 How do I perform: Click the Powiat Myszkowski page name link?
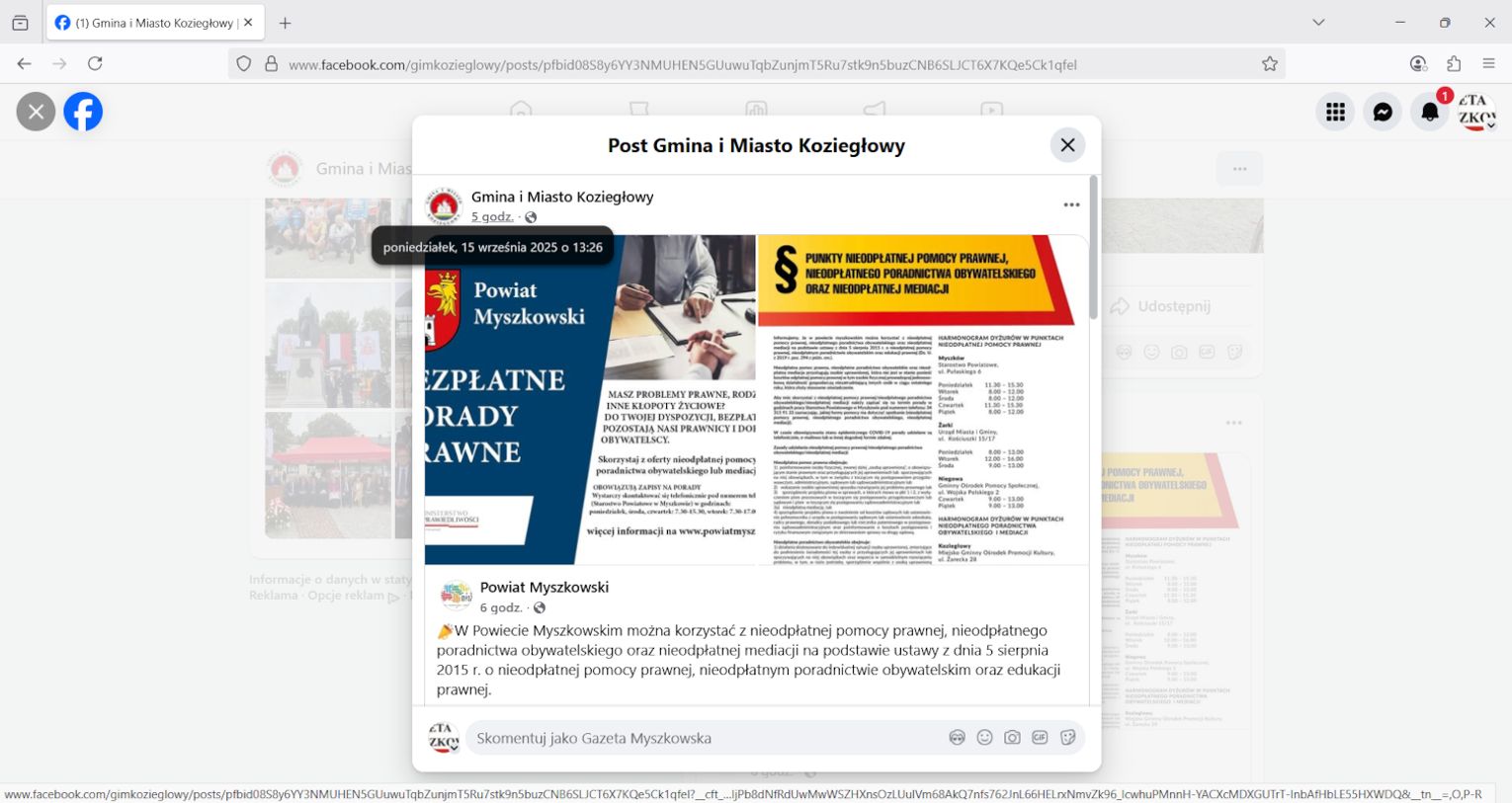click(x=544, y=587)
